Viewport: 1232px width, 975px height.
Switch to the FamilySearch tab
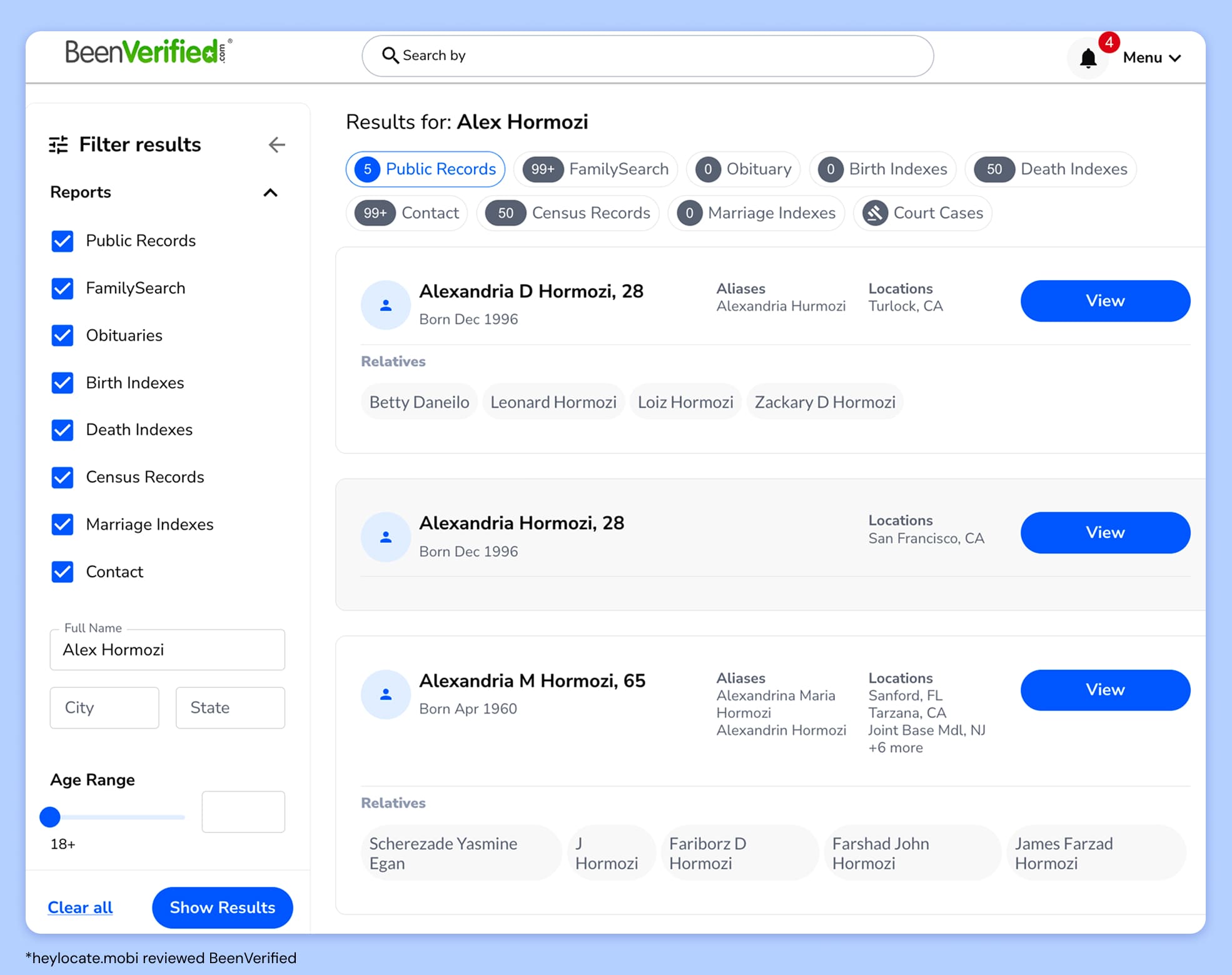click(596, 169)
